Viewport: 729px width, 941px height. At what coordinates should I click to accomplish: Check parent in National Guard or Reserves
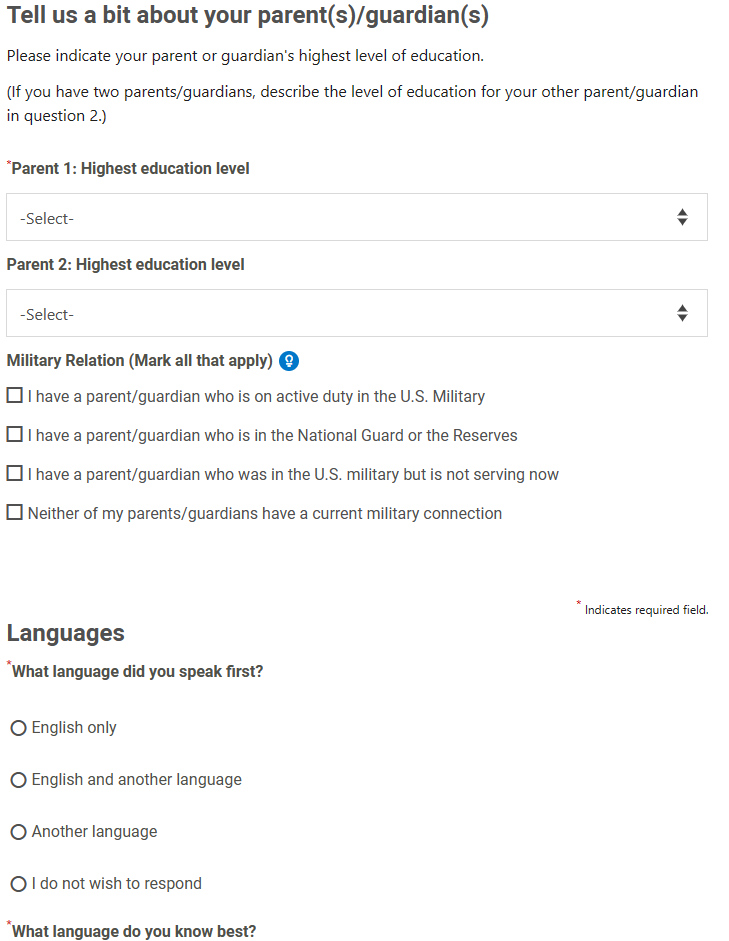pyautogui.click(x=14, y=434)
